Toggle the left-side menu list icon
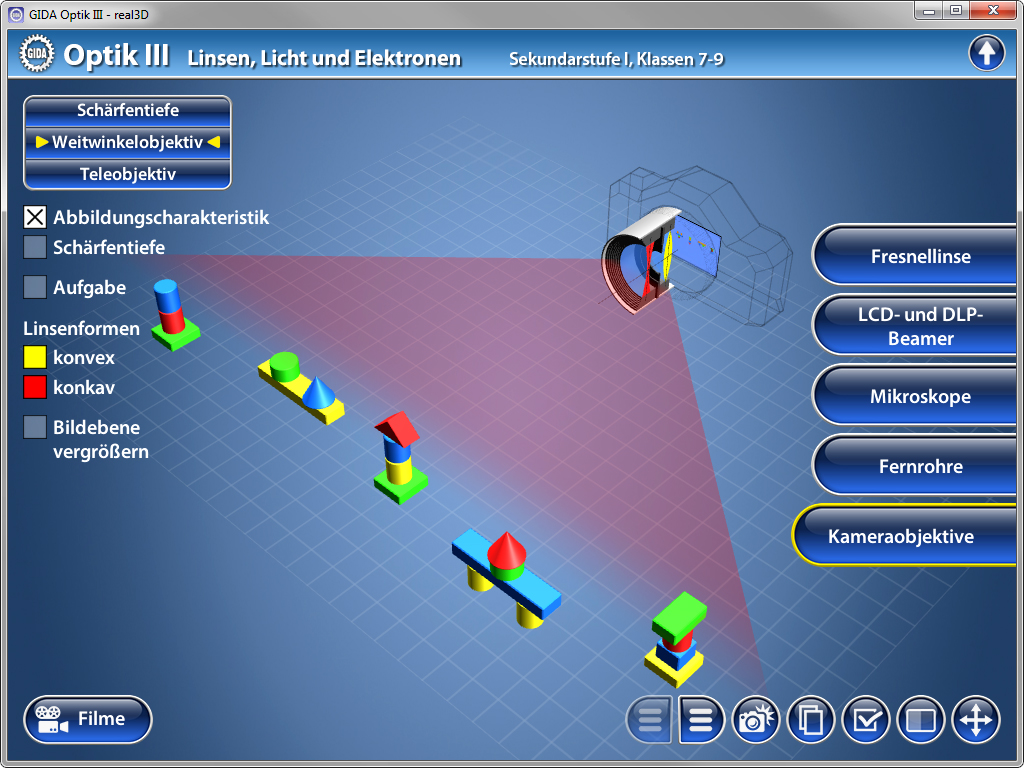The image size is (1024, 768). 650,719
